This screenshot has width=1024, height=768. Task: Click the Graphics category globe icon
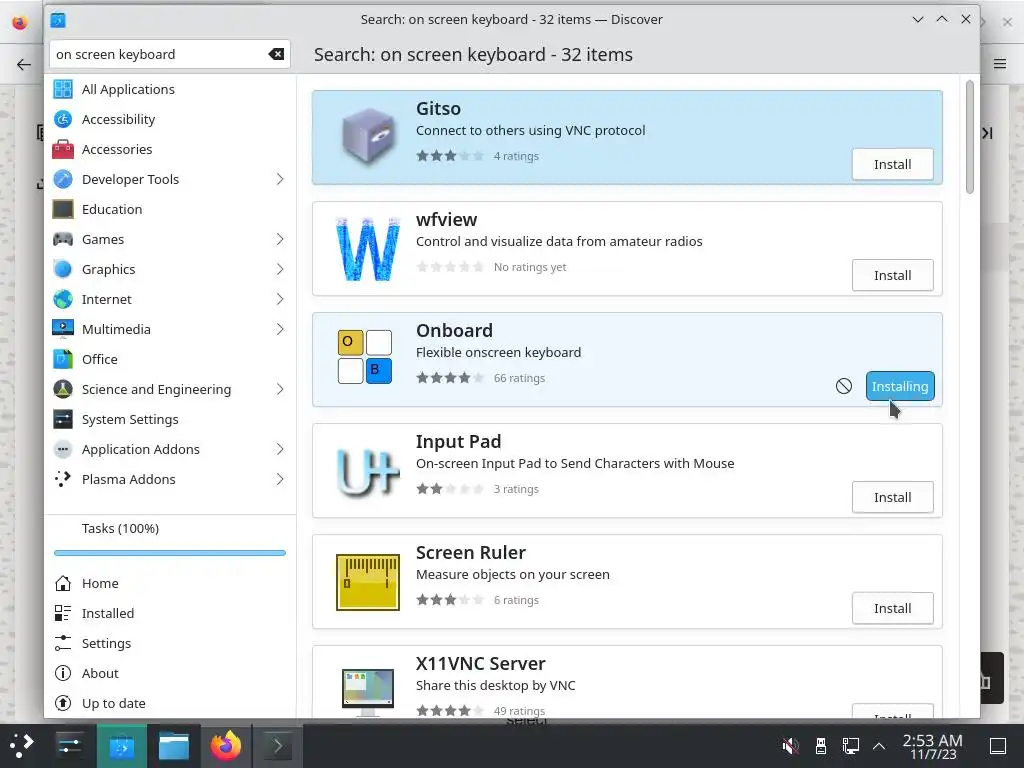(x=63, y=269)
